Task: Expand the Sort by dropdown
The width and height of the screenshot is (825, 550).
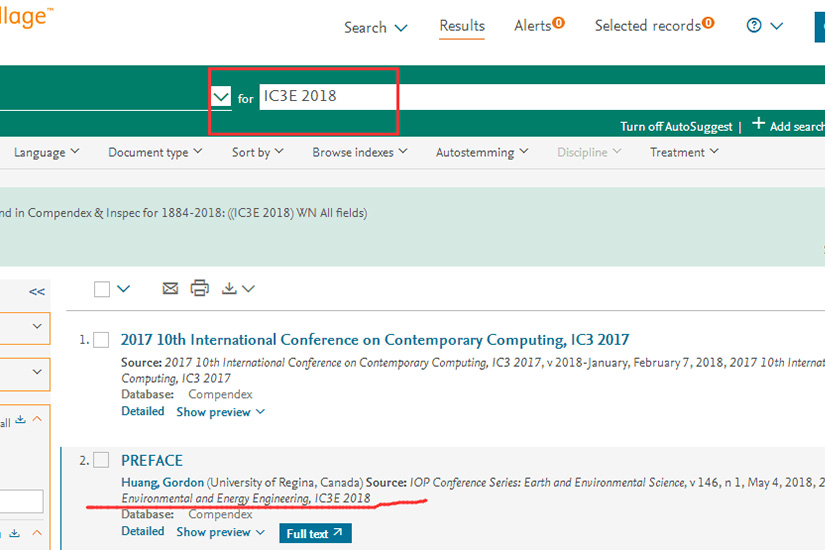Action: [257, 153]
